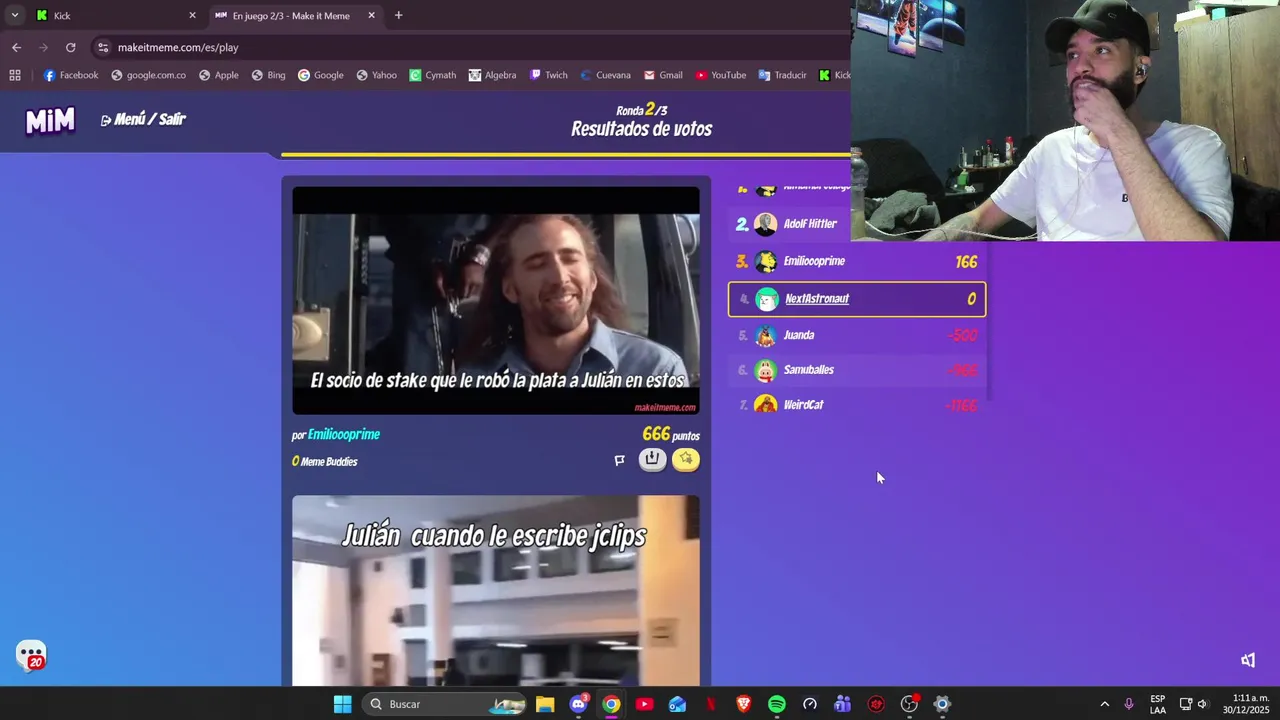Open Chrome from the taskbar
Screen dimensions: 1280x720
(611, 704)
